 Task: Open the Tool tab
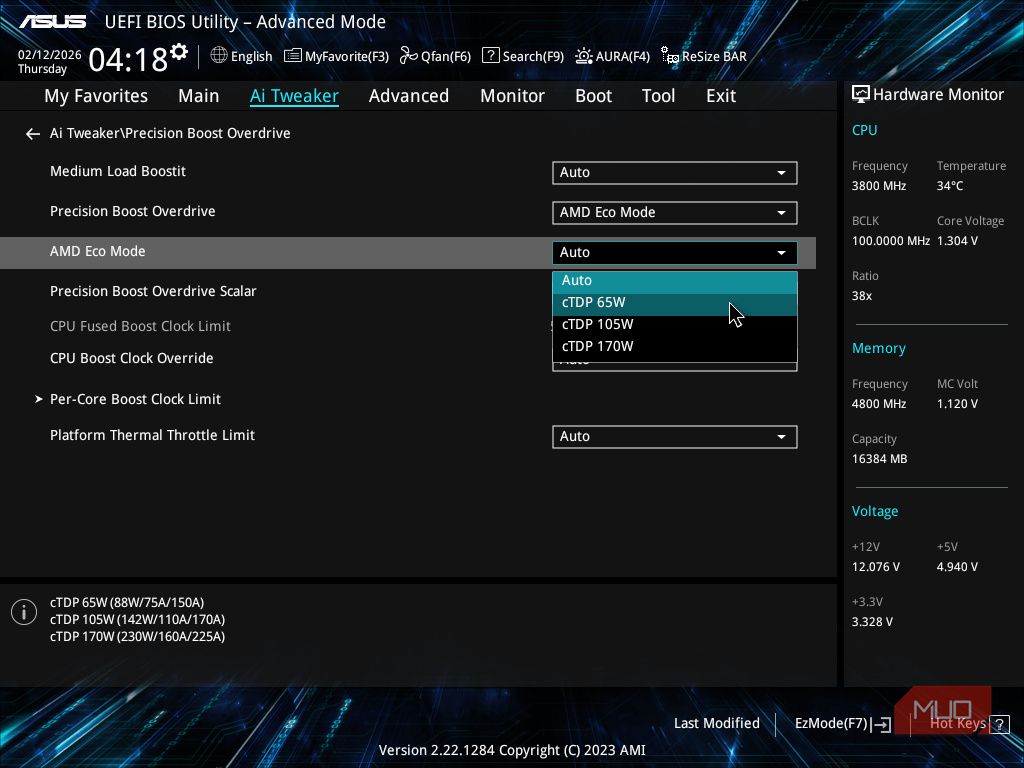point(658,96)
